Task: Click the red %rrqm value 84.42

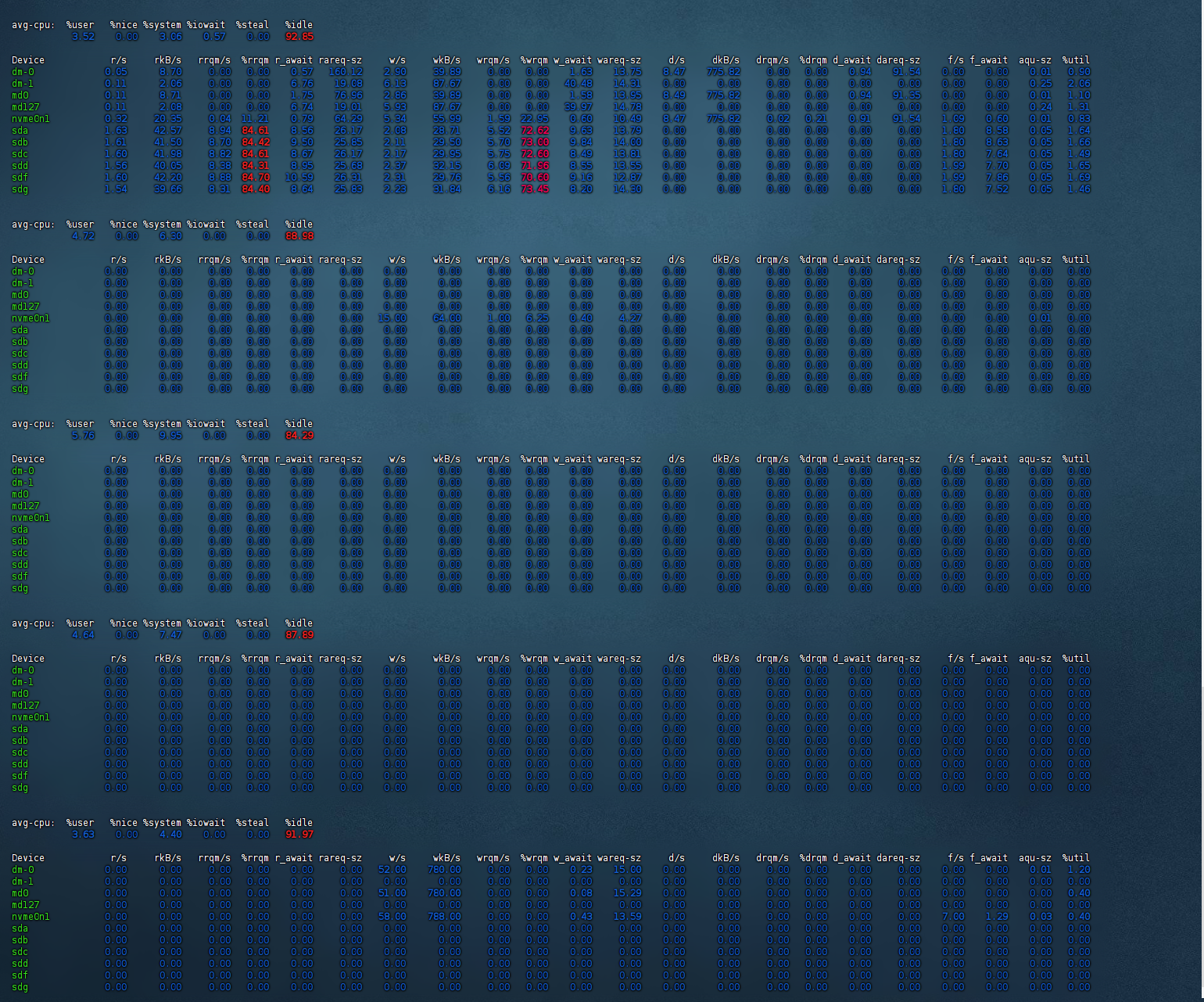Action: pos(256,142)
